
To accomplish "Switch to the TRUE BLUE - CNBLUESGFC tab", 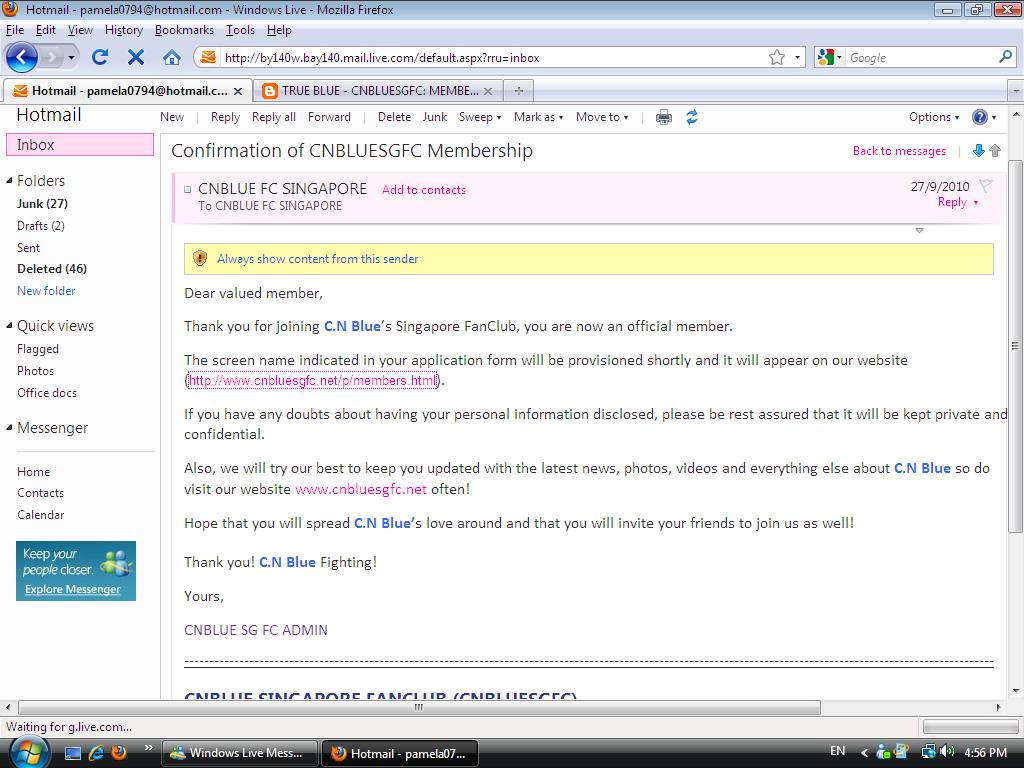I will (377, 91).
